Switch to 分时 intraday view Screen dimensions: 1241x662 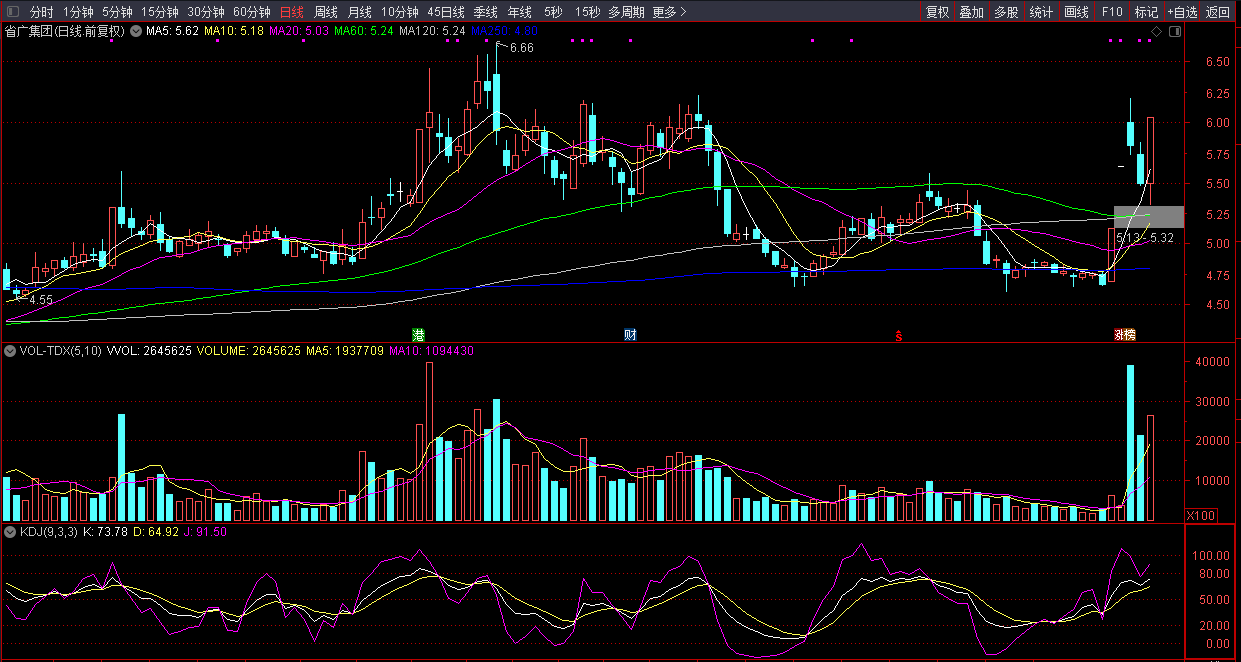click(41, 12)
